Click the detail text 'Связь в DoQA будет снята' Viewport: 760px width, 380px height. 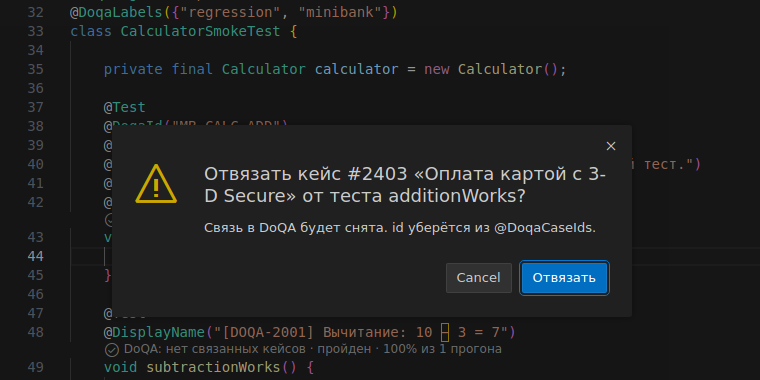pos(295,228)
